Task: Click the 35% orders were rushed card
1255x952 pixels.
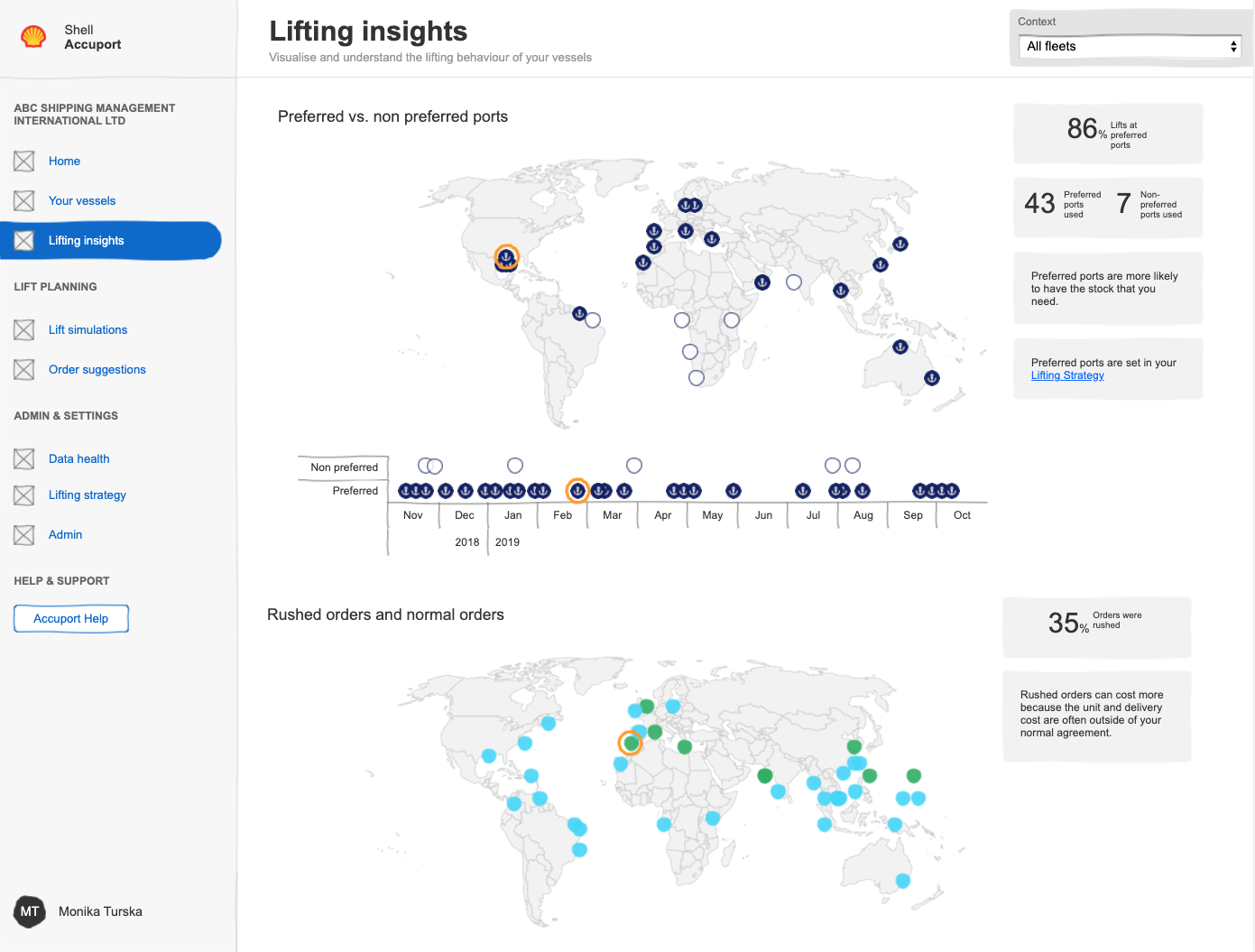Action: pos(1096,627)
